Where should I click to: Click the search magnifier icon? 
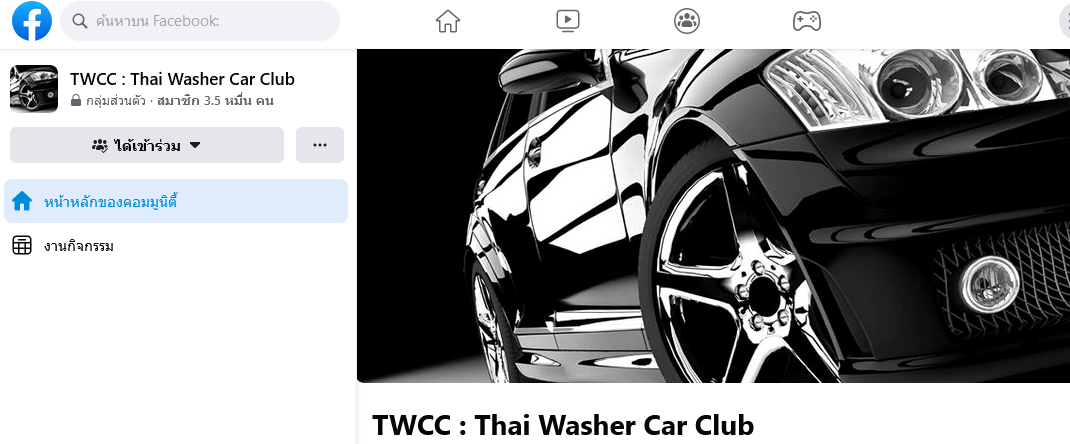click(80, 21)
